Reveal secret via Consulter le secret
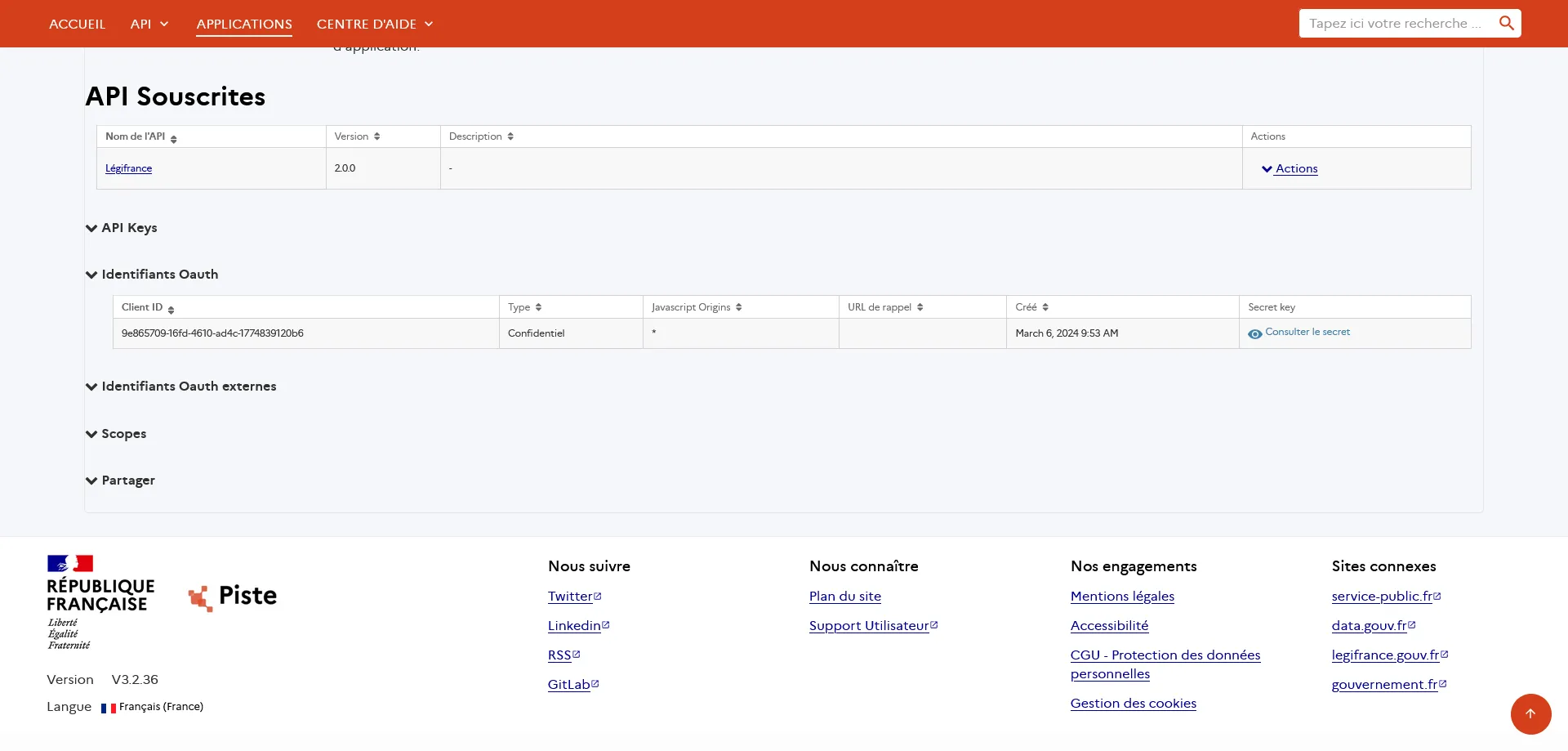The height and width of the screenshot is (751, 1568). coord(1307,333)
